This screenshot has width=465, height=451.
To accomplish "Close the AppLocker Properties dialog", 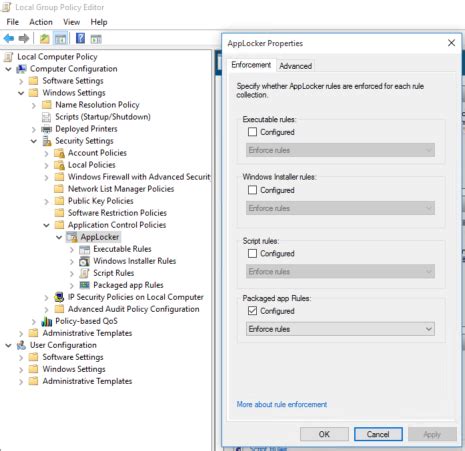I will pyautogui.click(x=451, y=43).
